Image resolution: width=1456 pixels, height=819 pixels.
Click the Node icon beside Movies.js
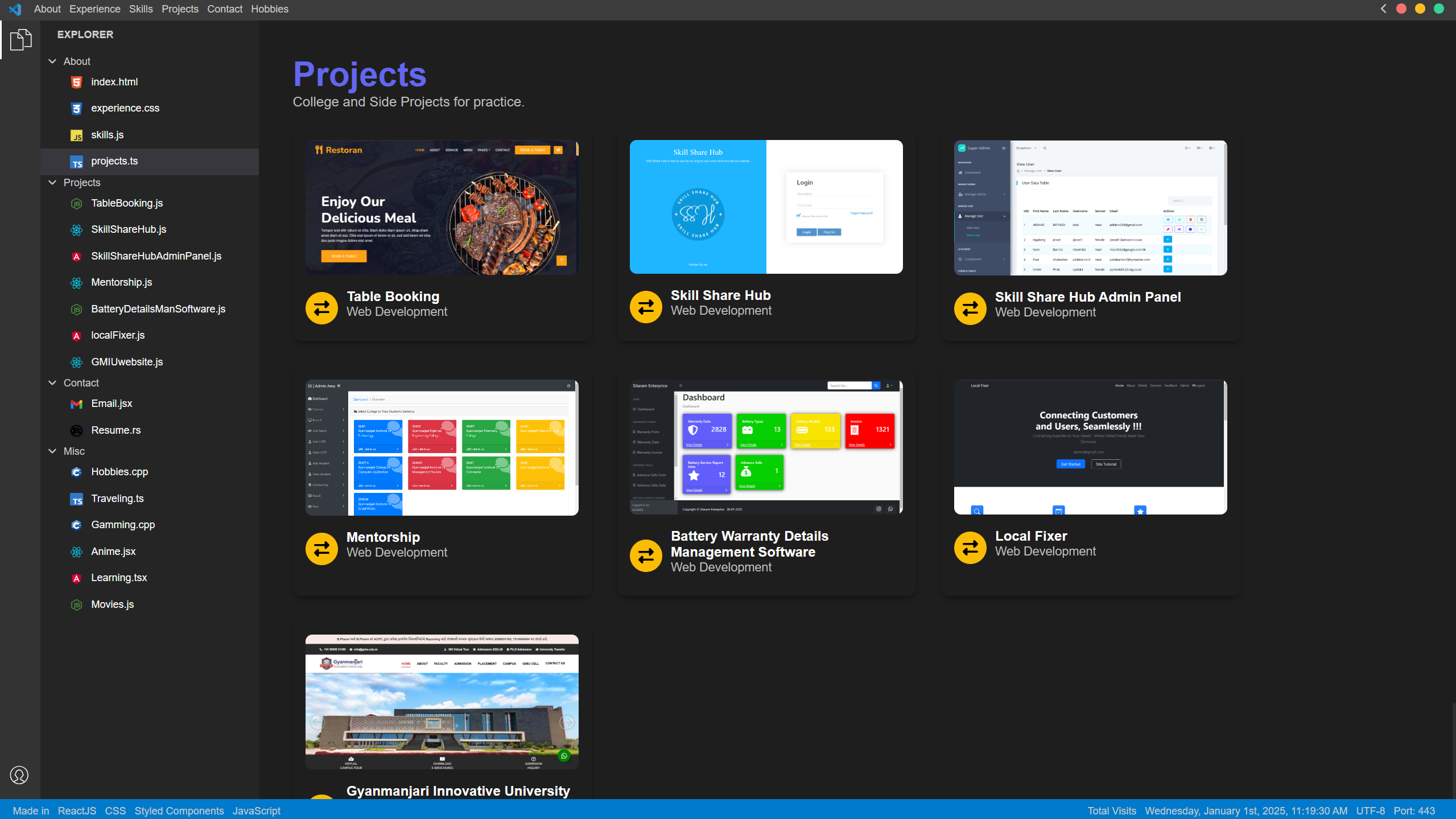76,605
